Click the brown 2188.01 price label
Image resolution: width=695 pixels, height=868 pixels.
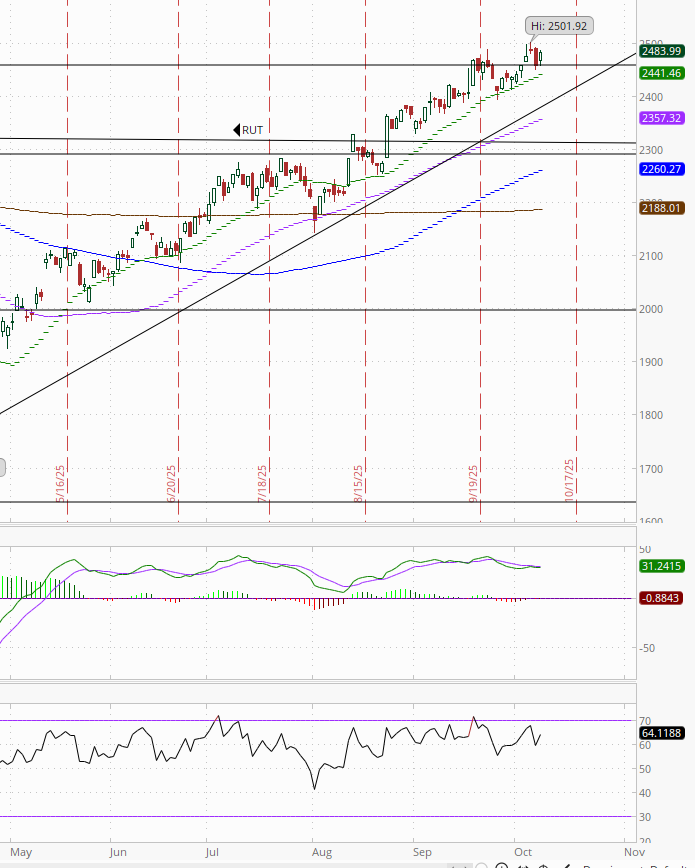click(662, 208)
